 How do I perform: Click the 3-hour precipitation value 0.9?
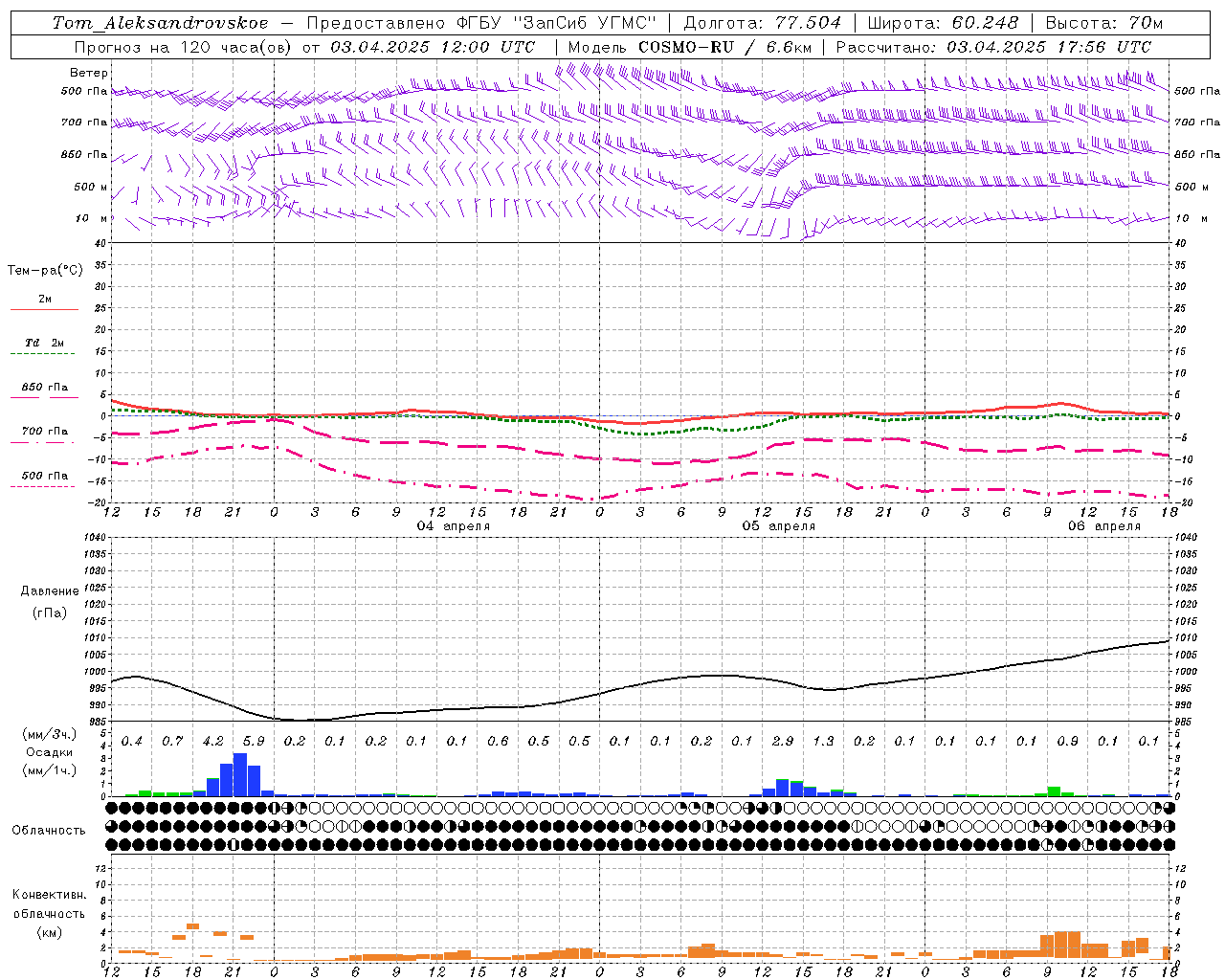coord(1067,742)
